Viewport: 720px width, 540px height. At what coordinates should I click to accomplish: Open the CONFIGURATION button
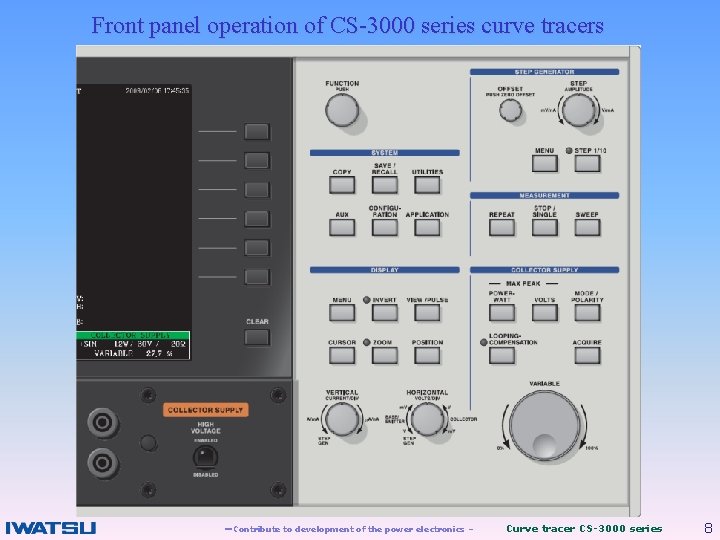coord(384,227)
